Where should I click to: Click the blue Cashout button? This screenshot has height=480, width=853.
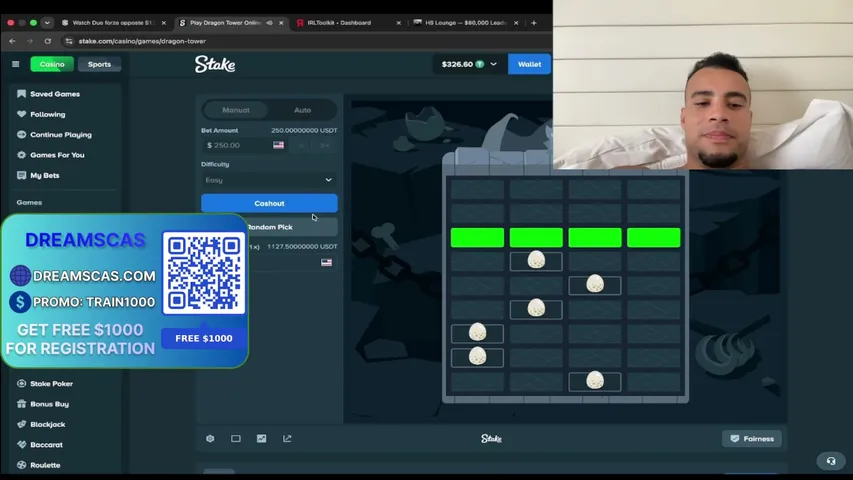coord(269,203)
